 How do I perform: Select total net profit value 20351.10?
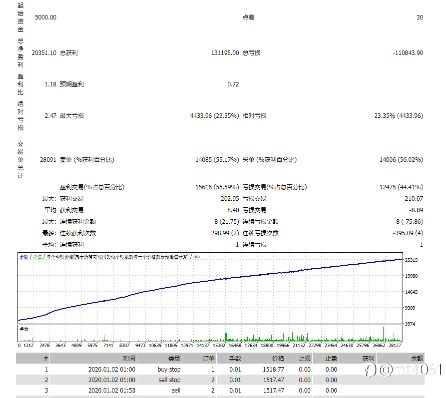(x=44, y=53)
